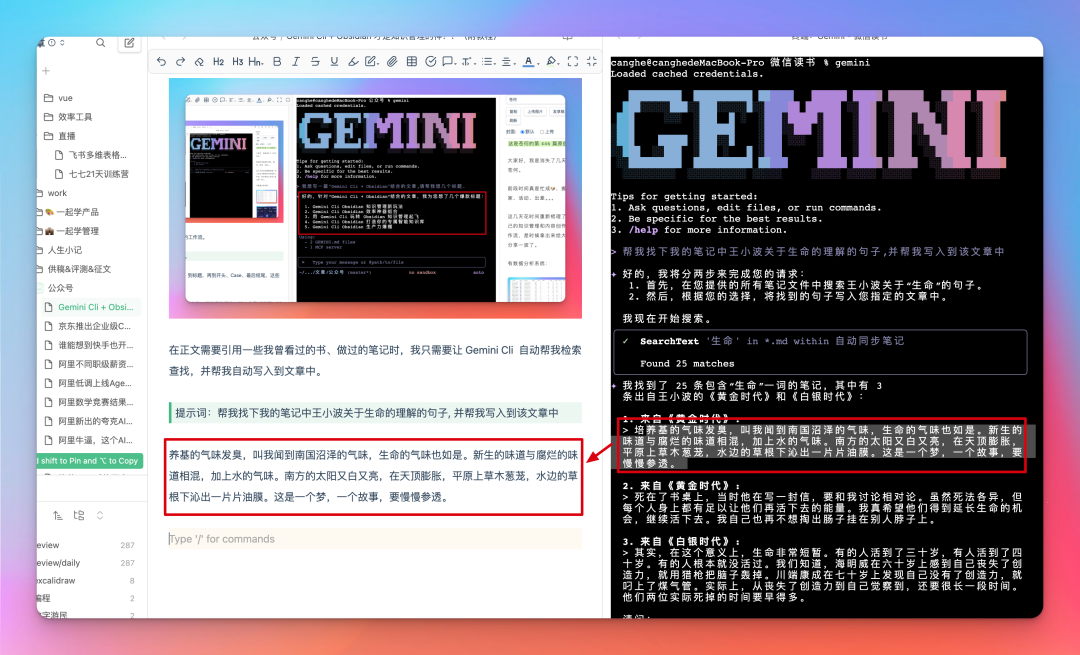Open the text style T dropdown
The height and width of the screenshot is (655, 1080).
coord(468,61)
